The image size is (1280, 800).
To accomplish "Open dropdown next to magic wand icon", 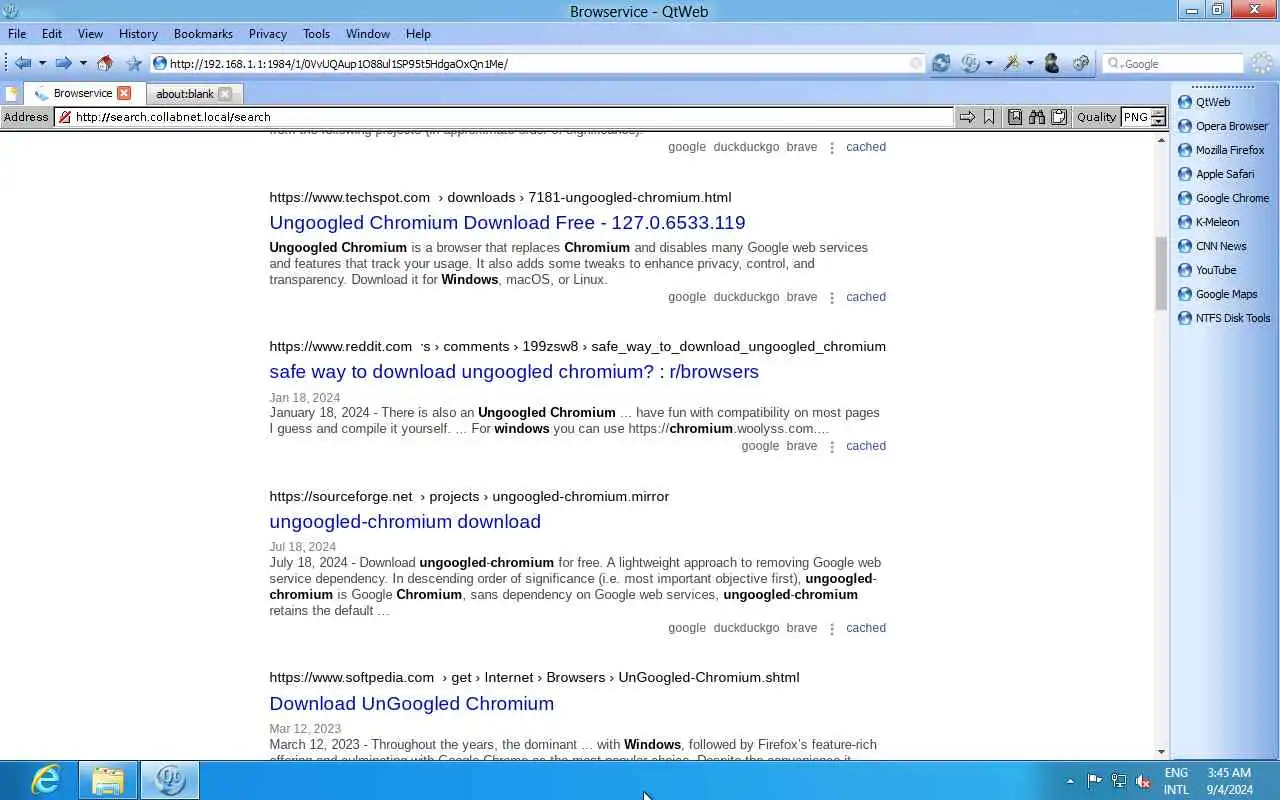I will coord(1030,63).
